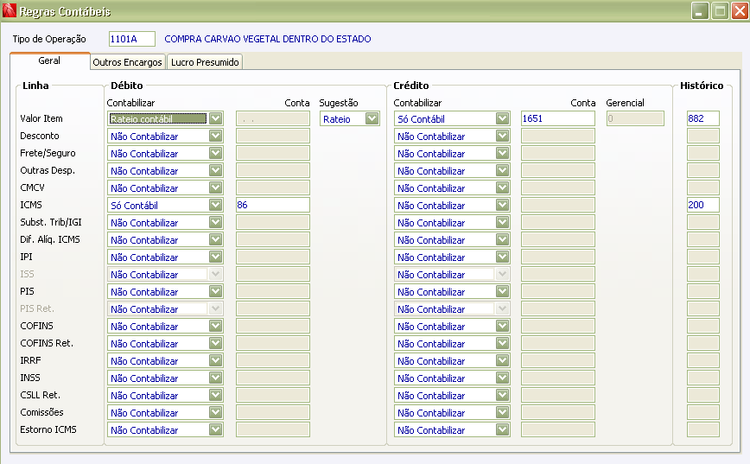
Task: Switch to the Outros Encargos tab
Action: coord(127,62)
